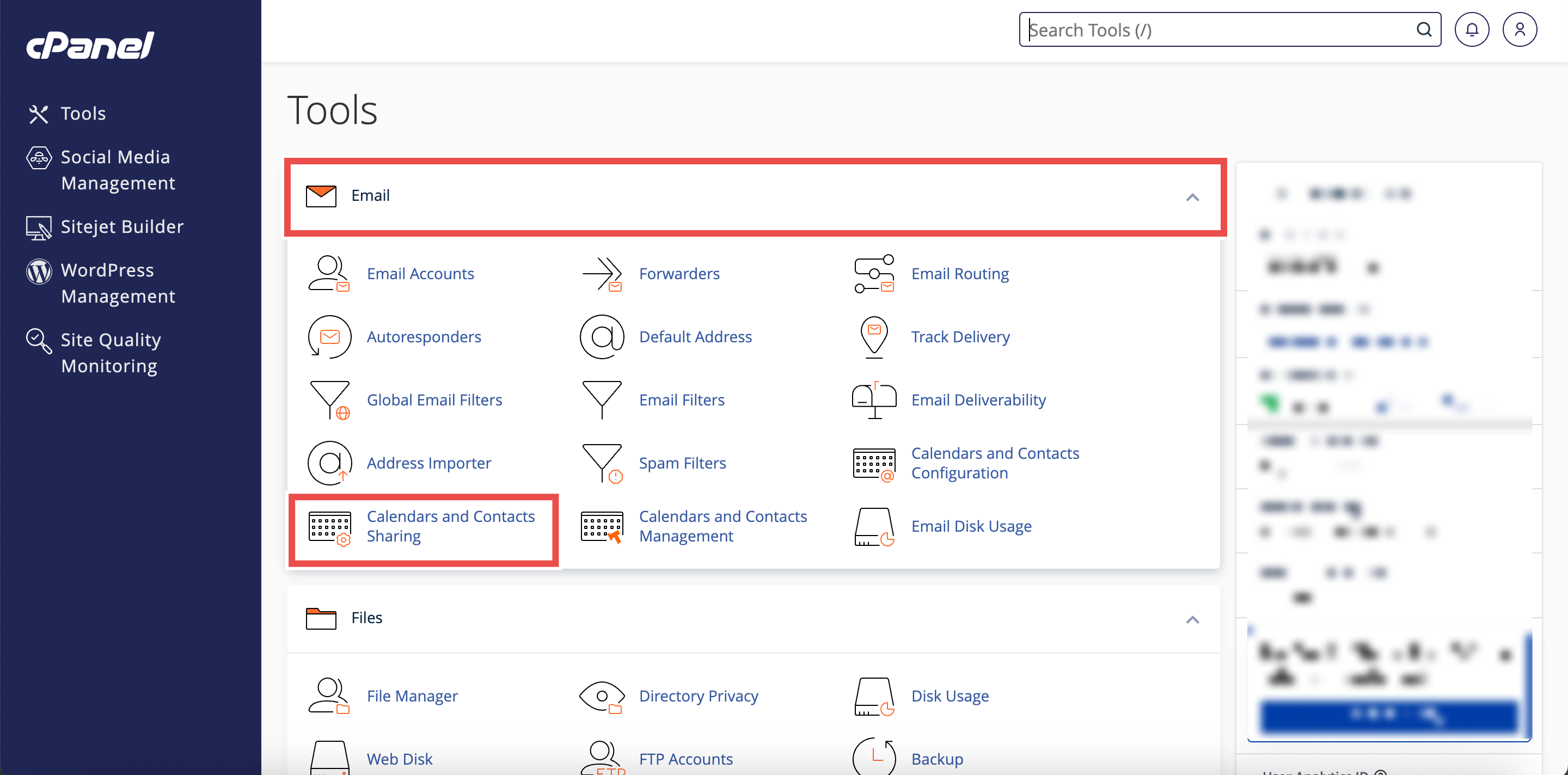The image size is (1568, 775).
Task: Focus the Search Tools input field
Action: pos(1217,30)
